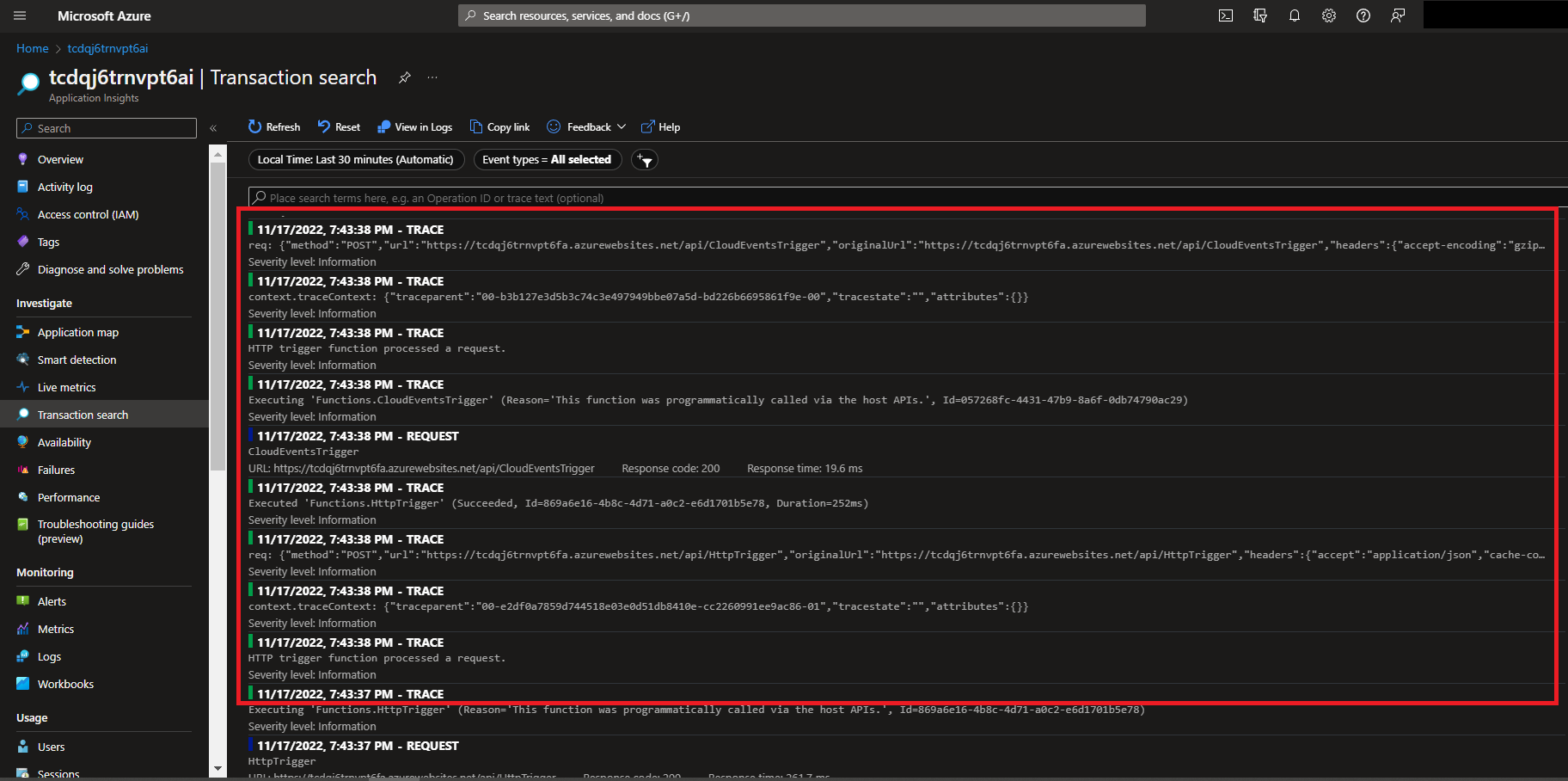1568x781 pixels.
Task: Open the HttpTrigger REQUEST at 7:43:37 PM
Action: coord(903,757)
